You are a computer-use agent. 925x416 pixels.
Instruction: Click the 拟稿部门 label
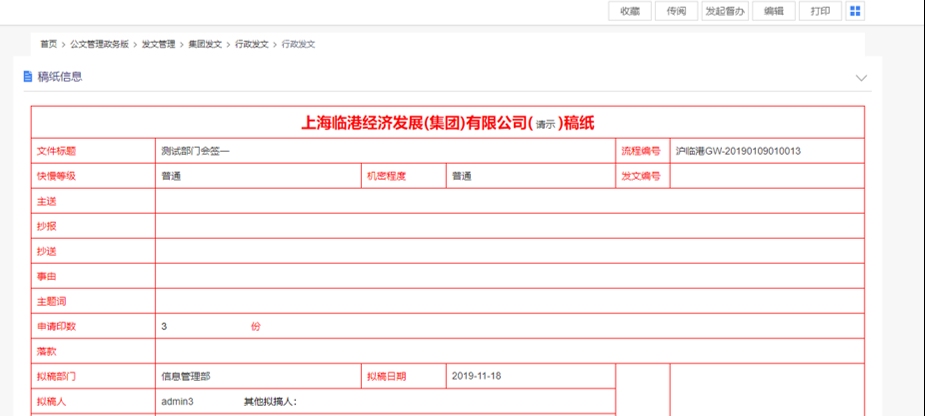(56, 376)
